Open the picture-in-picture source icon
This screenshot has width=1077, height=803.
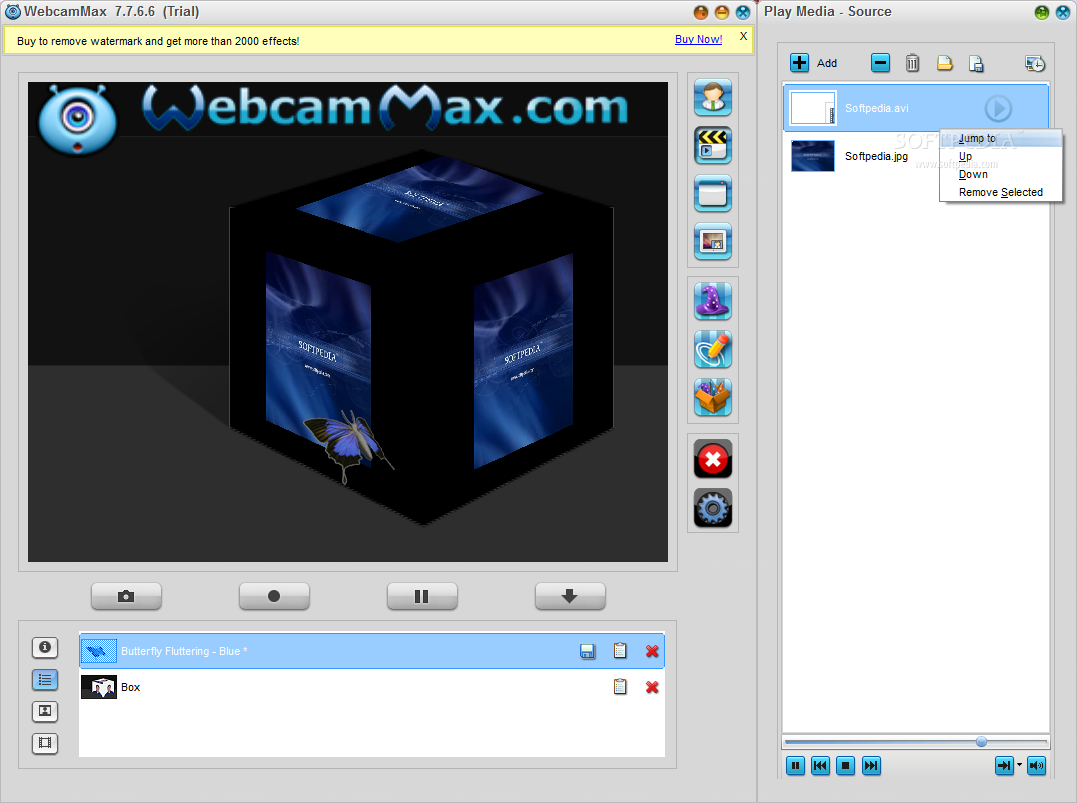tap(712, 242)
